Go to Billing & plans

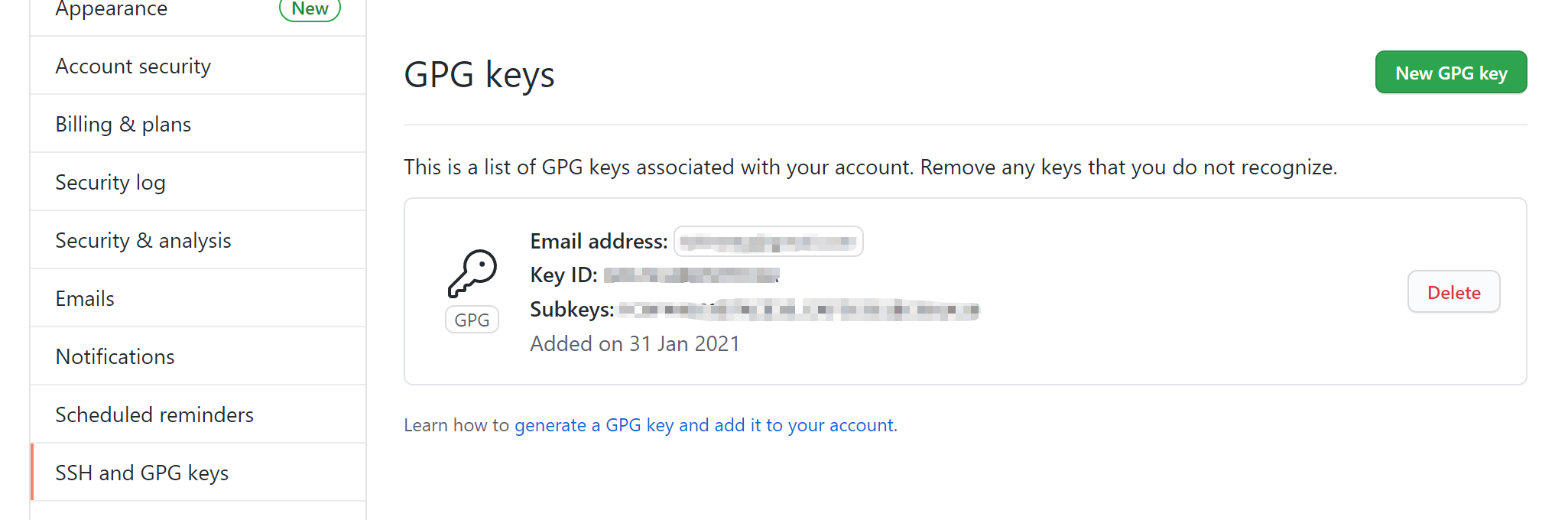click(123, 123)
